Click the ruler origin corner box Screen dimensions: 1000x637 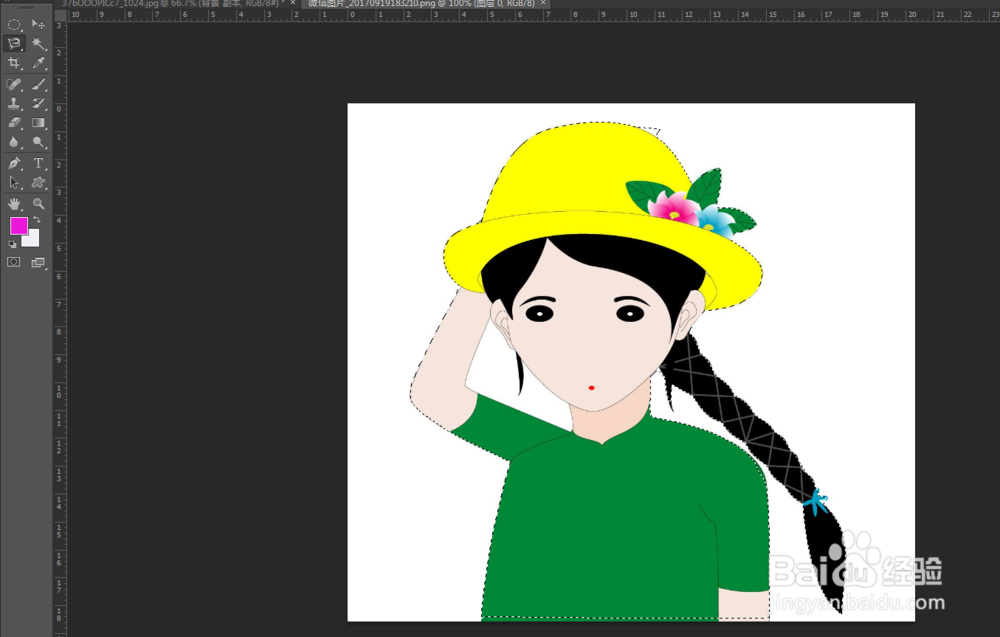tap(60, 15)
